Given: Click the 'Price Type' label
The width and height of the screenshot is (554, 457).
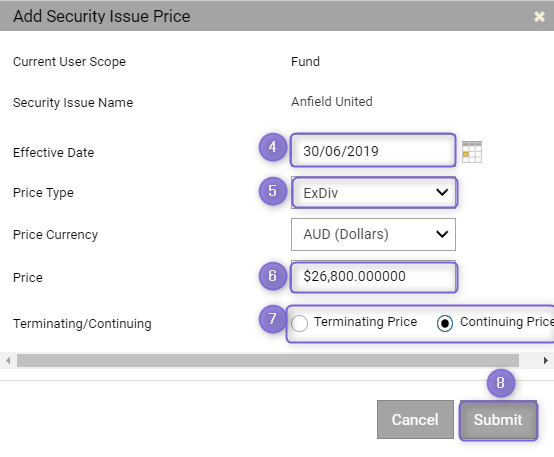Looking at the screenshot, I should tap(43, 193).
